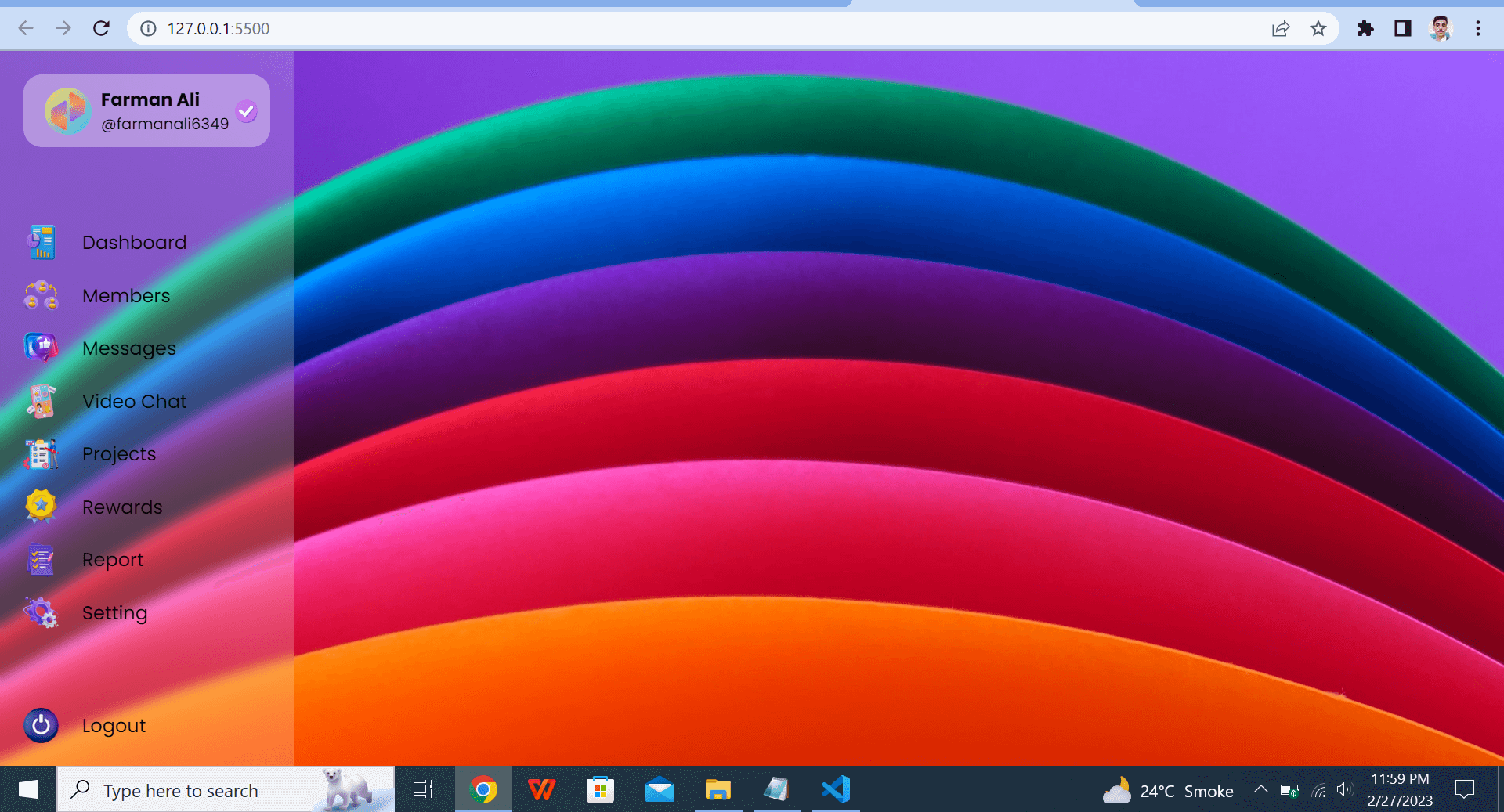Screen dimensions: 1504x812
Task: Expand hidden icons in the system tray
Action: (x=1260, y=790)
